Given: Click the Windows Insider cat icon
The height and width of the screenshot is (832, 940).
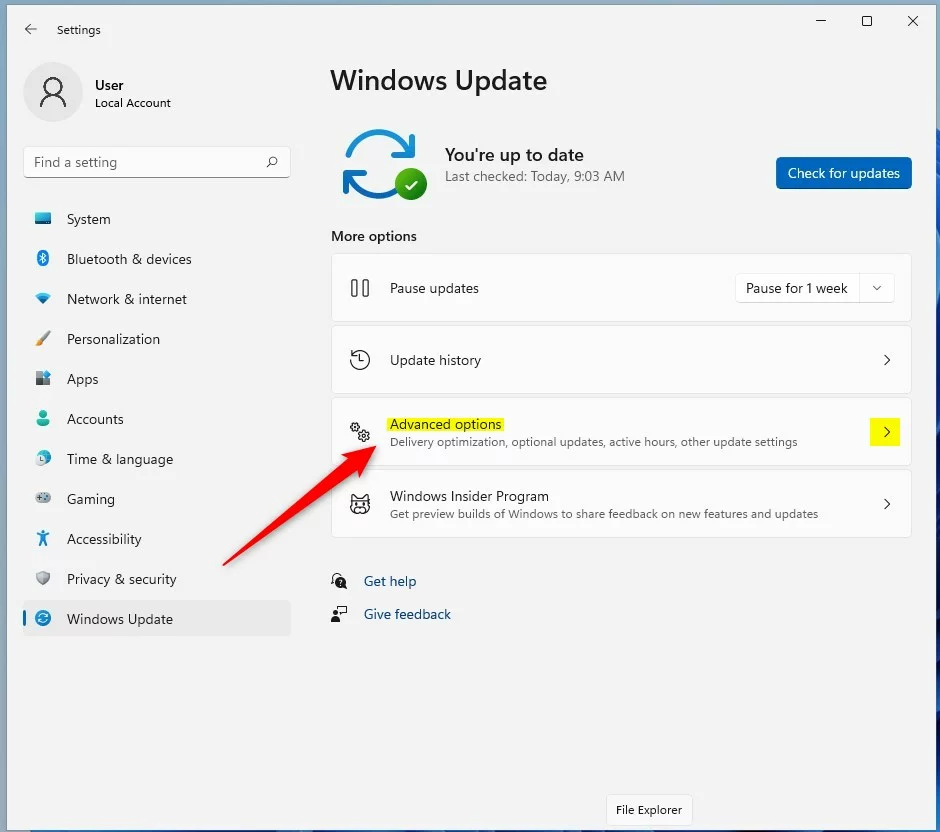Looking at the screenshot, I should [x=360, y=504].
